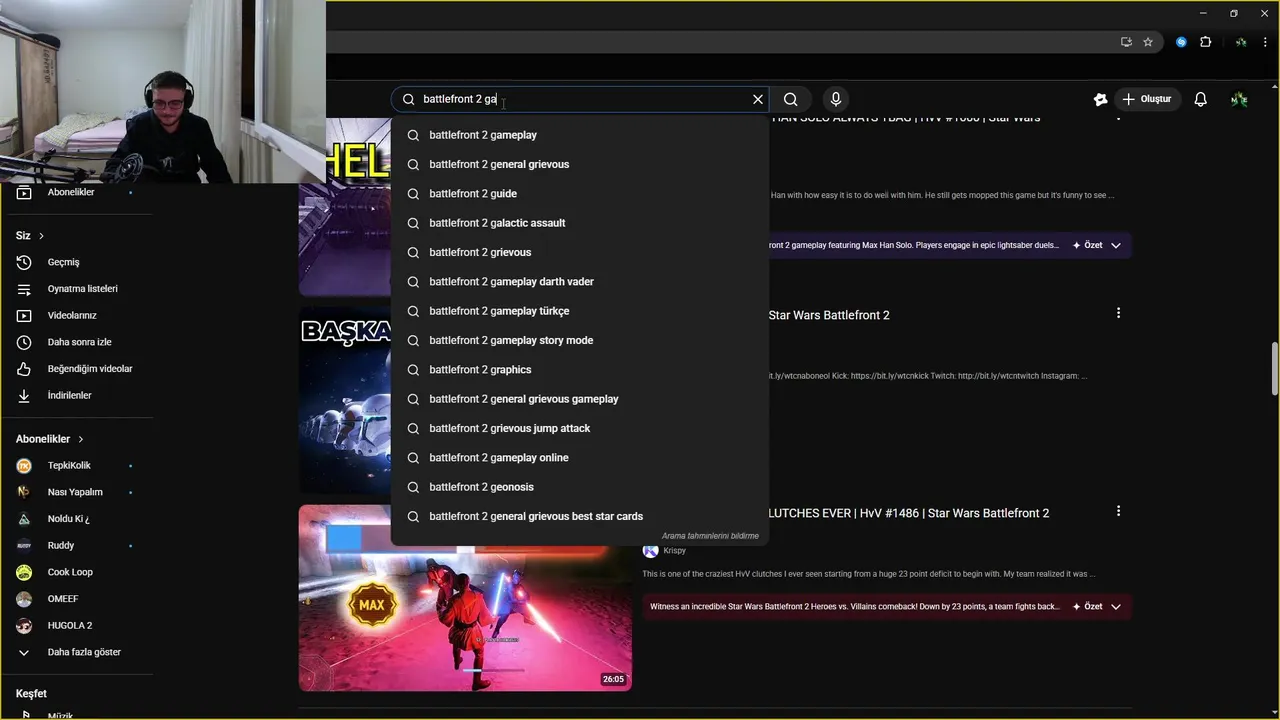Viewport: 1280px width, 720px height.
Task: Choose battlefront 2 graphics suggestion
Action: point(580,369)
